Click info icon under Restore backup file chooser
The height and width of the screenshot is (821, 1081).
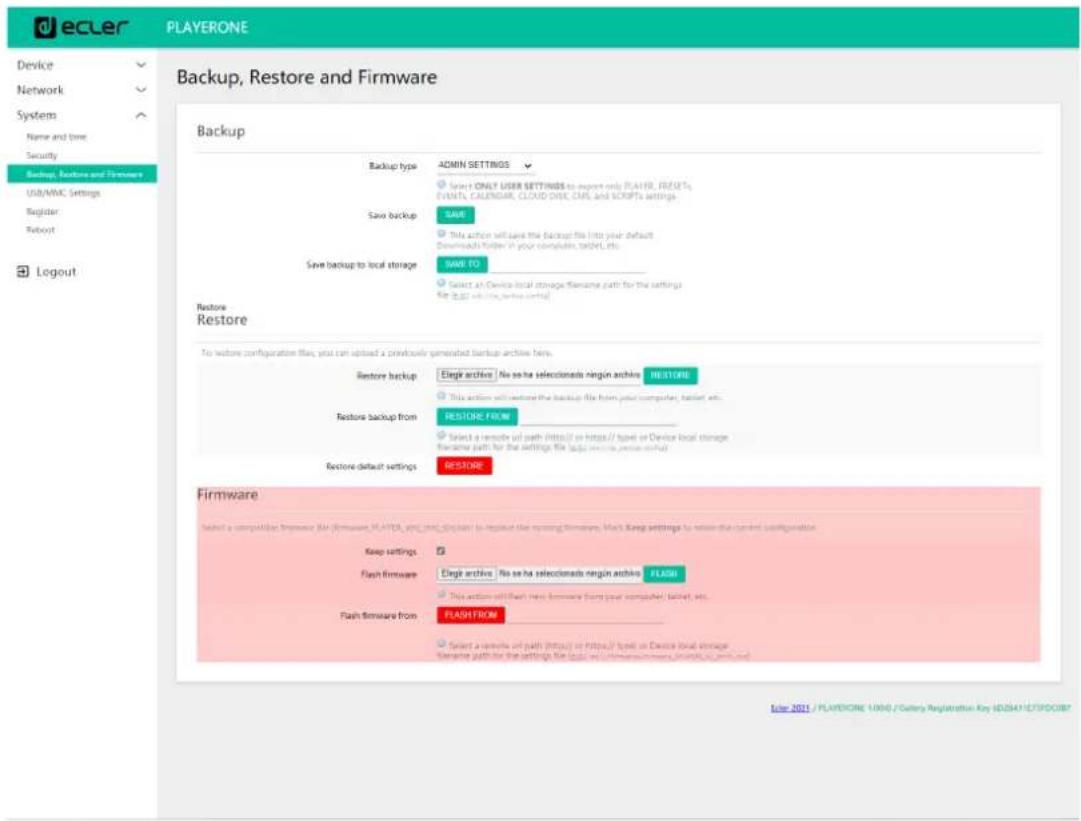tap(442, 396)
